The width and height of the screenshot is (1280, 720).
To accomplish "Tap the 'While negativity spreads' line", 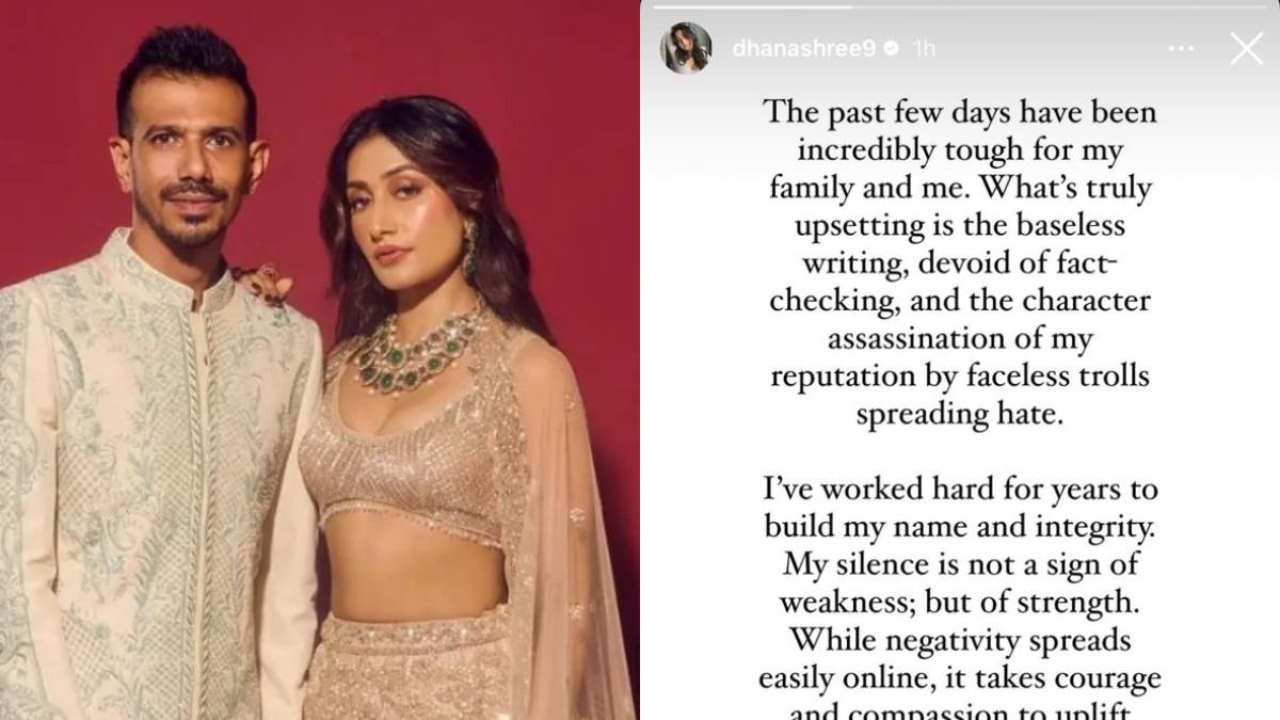I will pos(960,640).
